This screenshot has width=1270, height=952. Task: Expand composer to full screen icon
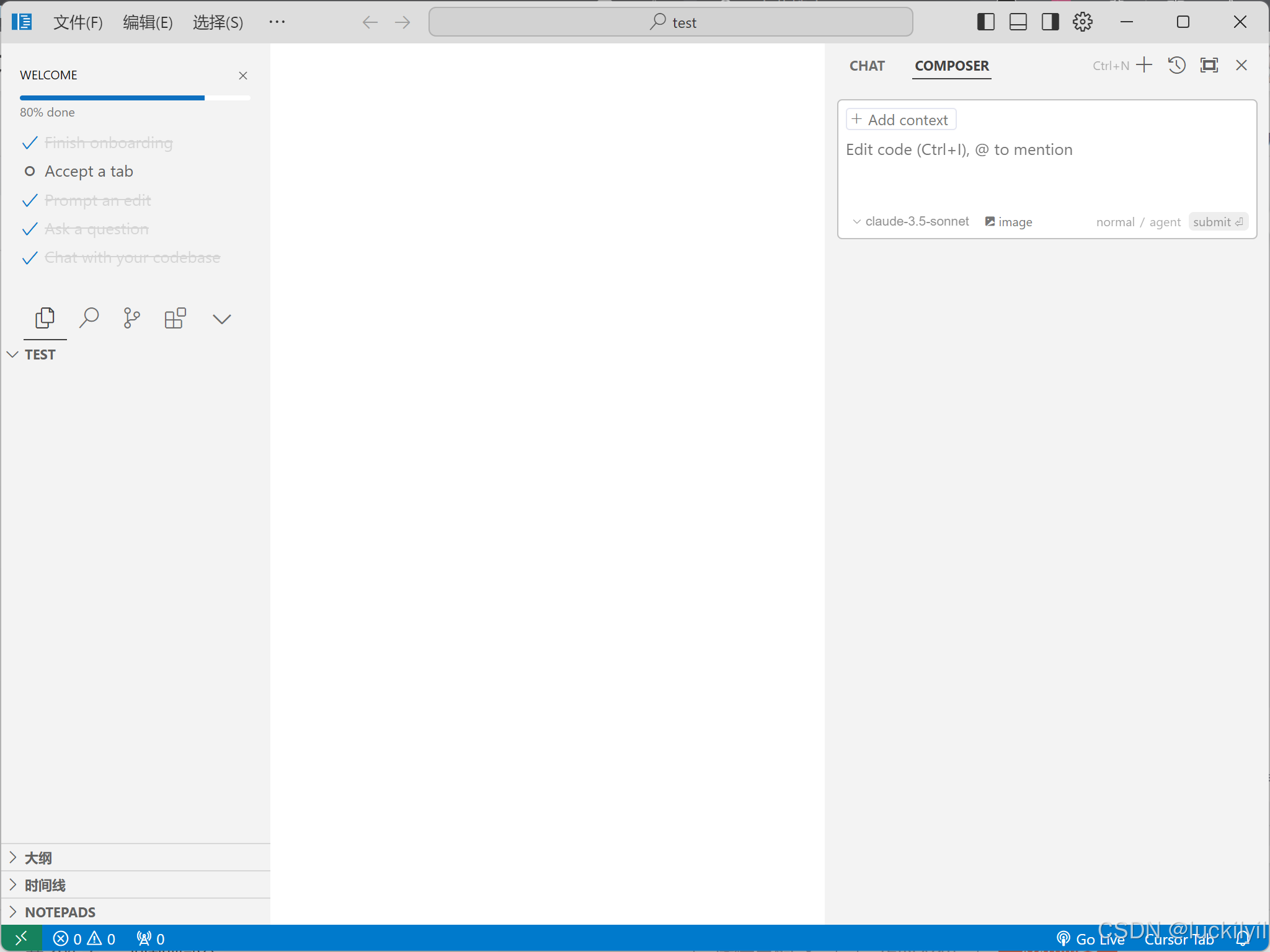click(1209, 66)
